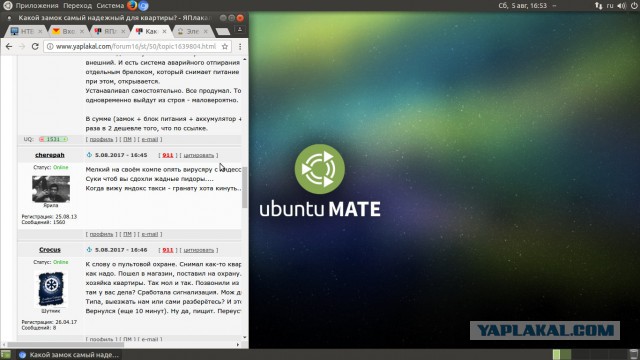Viewport: 640px width, 360px height.
Task: Launch Firefox from the top panel
Action: coord(132,5)
